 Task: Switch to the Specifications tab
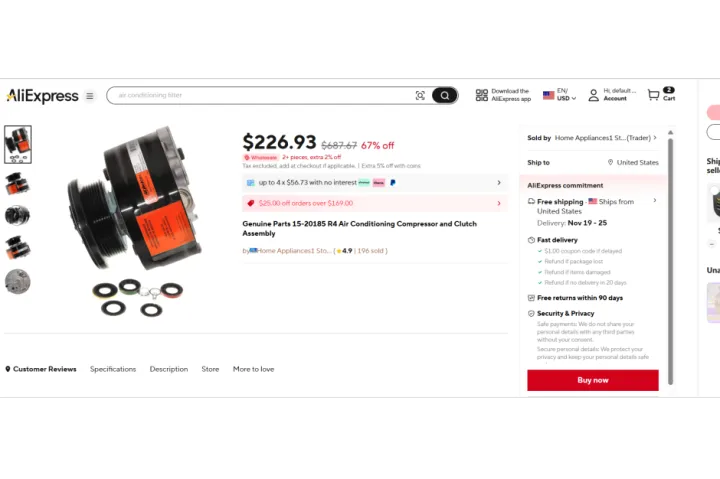pos(113,369)
